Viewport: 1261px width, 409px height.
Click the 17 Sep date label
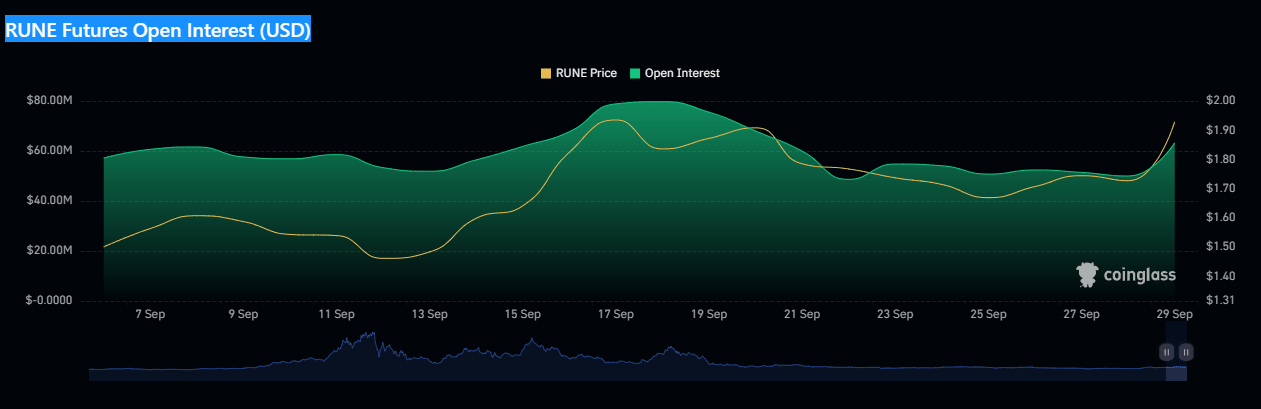point(616,314)
